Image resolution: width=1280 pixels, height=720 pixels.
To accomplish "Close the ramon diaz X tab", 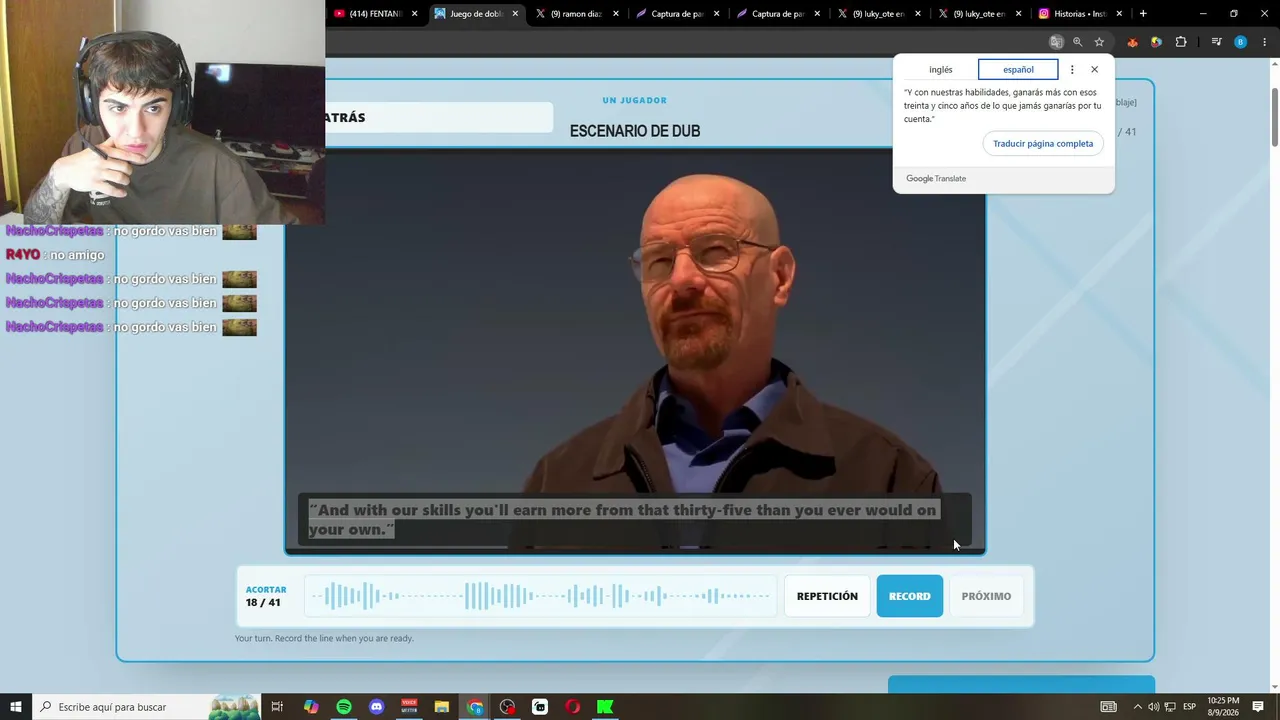I will (616, 14).
